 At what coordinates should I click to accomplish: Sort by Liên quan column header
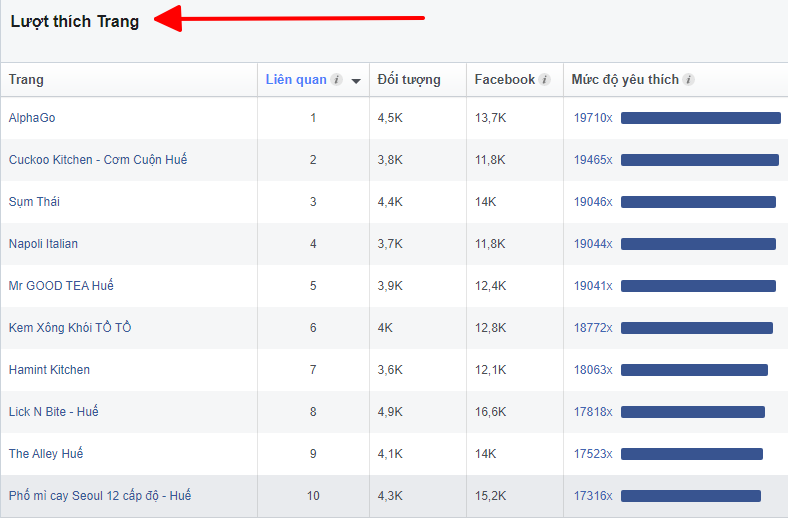(x=296, y=79)
